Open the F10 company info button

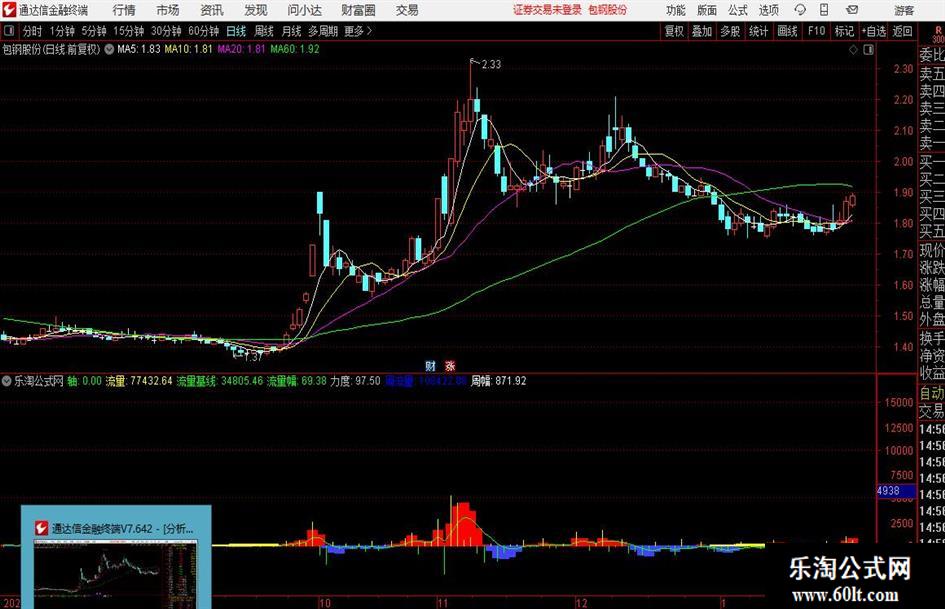[x=816, y=31]
